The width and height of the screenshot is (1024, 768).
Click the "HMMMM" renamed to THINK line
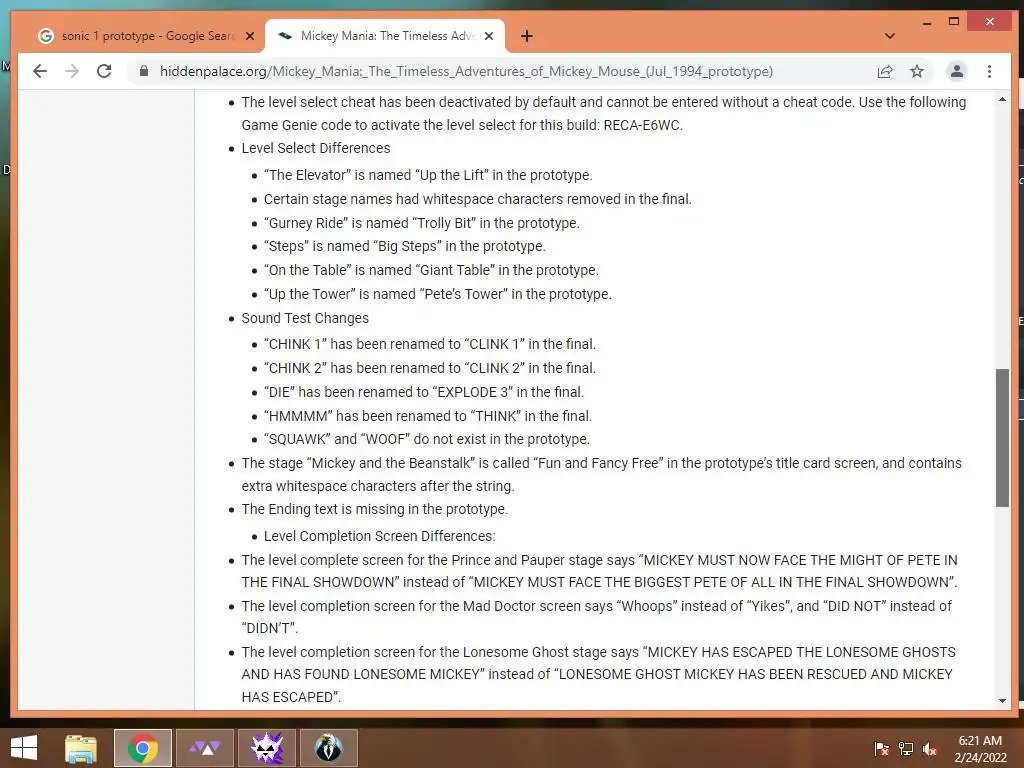(x=428, y=416)
